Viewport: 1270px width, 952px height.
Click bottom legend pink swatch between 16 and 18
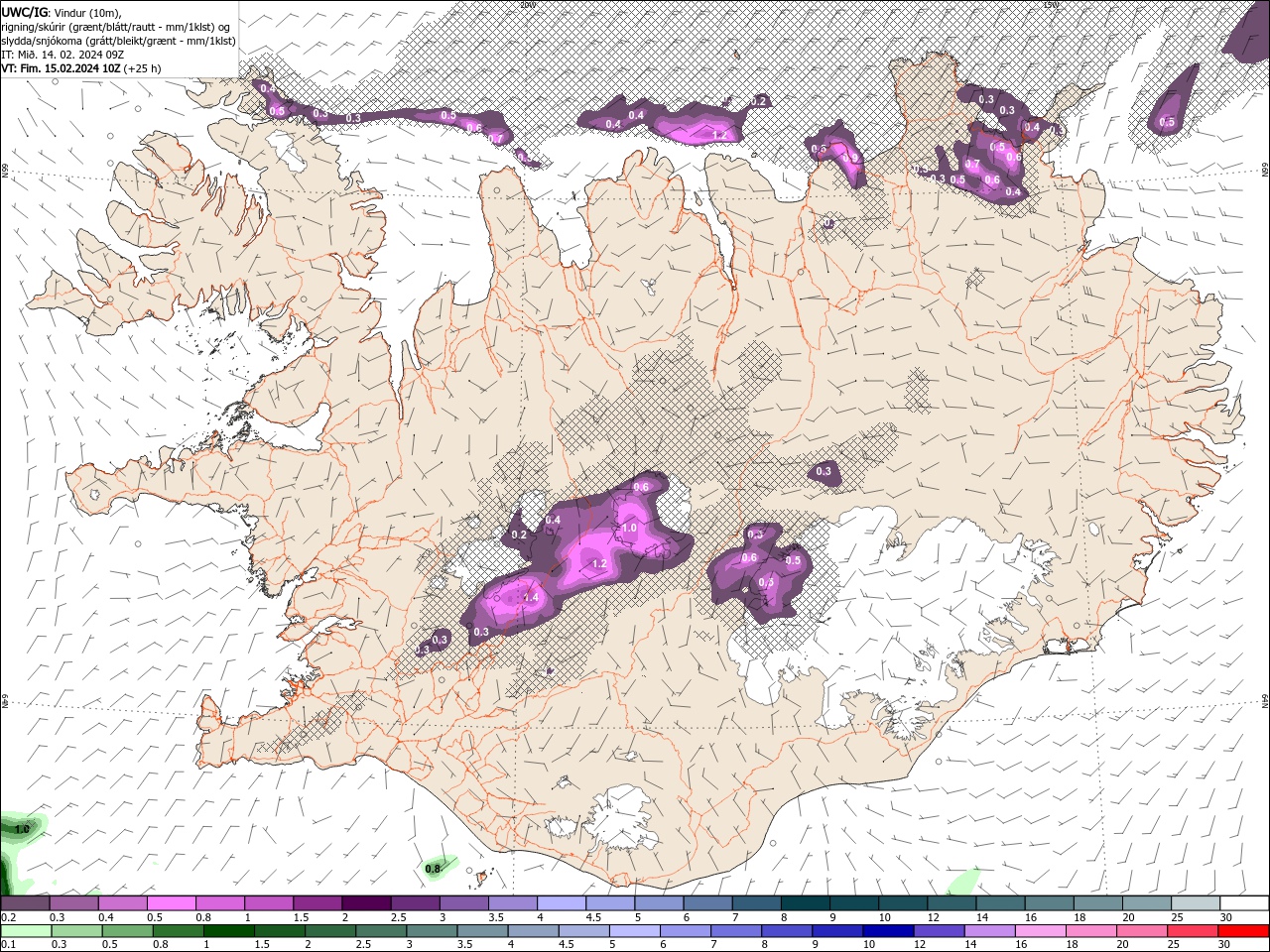(x=1040, y=931)
